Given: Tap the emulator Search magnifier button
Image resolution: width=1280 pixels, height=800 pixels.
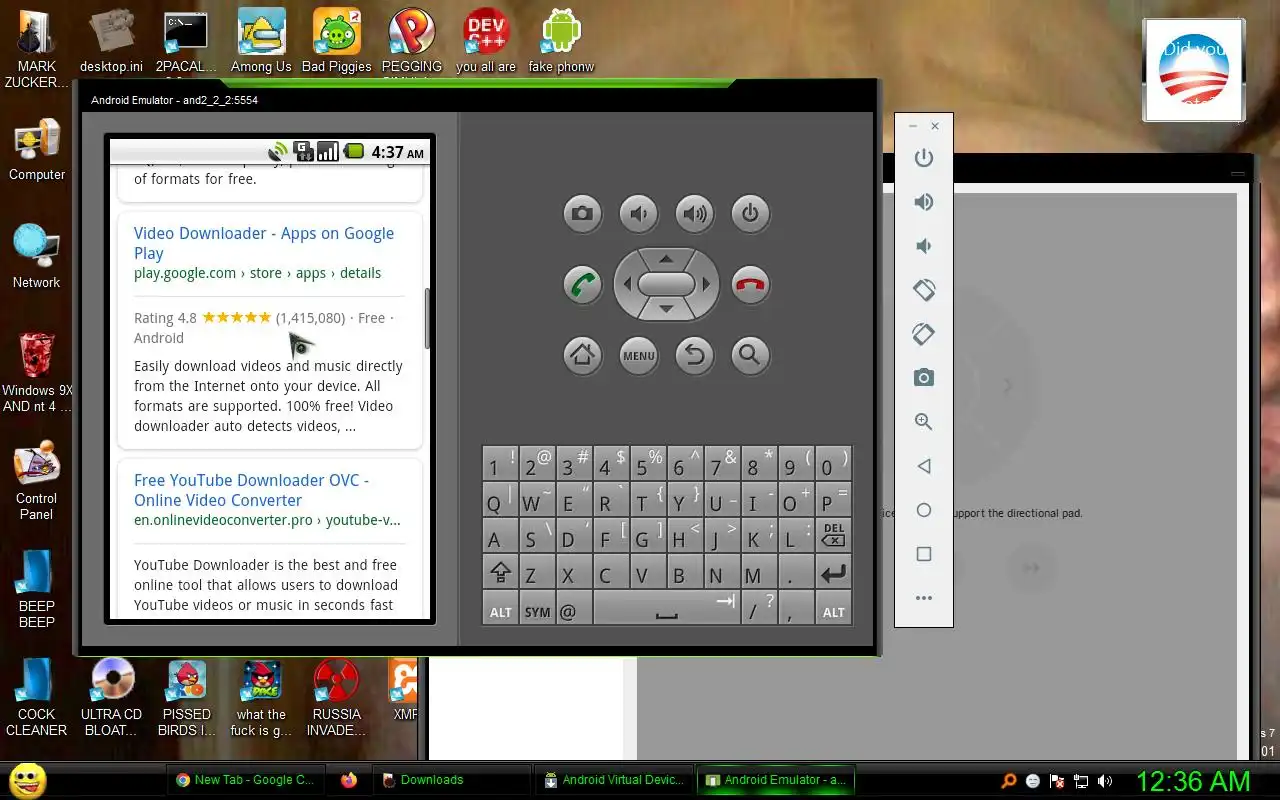Looking at the screenshot, I should (750, 354).
